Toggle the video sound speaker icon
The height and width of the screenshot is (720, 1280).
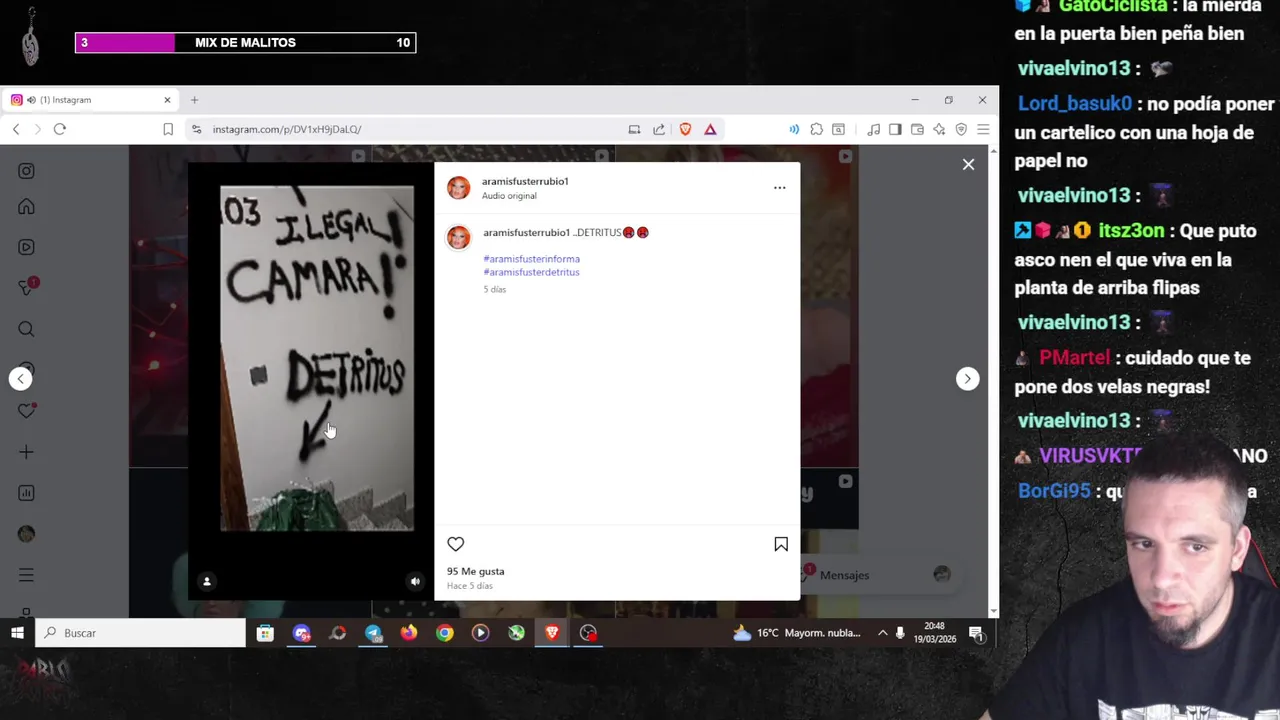point(415,581)
